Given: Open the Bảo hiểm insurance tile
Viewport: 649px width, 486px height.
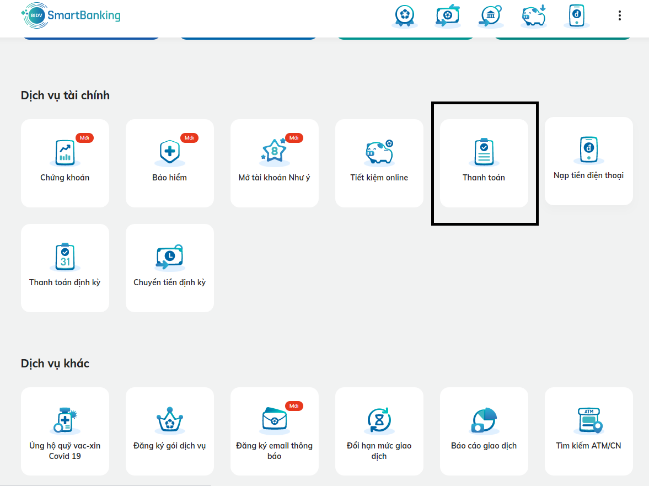Looking at the screenshot, I should 170,163.
